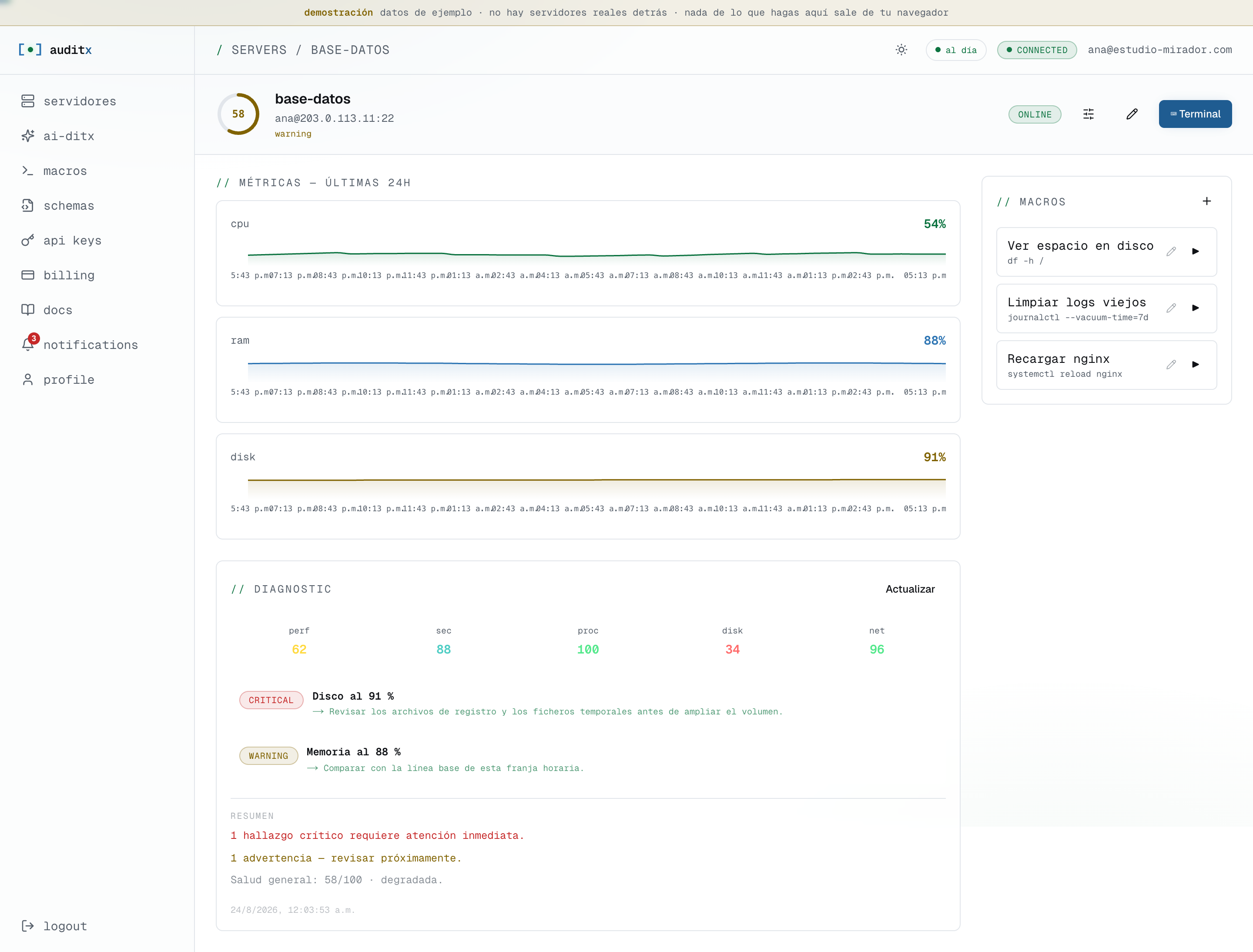Click the auditx logo
The image size is (1253, 952).
coord(55,50)
